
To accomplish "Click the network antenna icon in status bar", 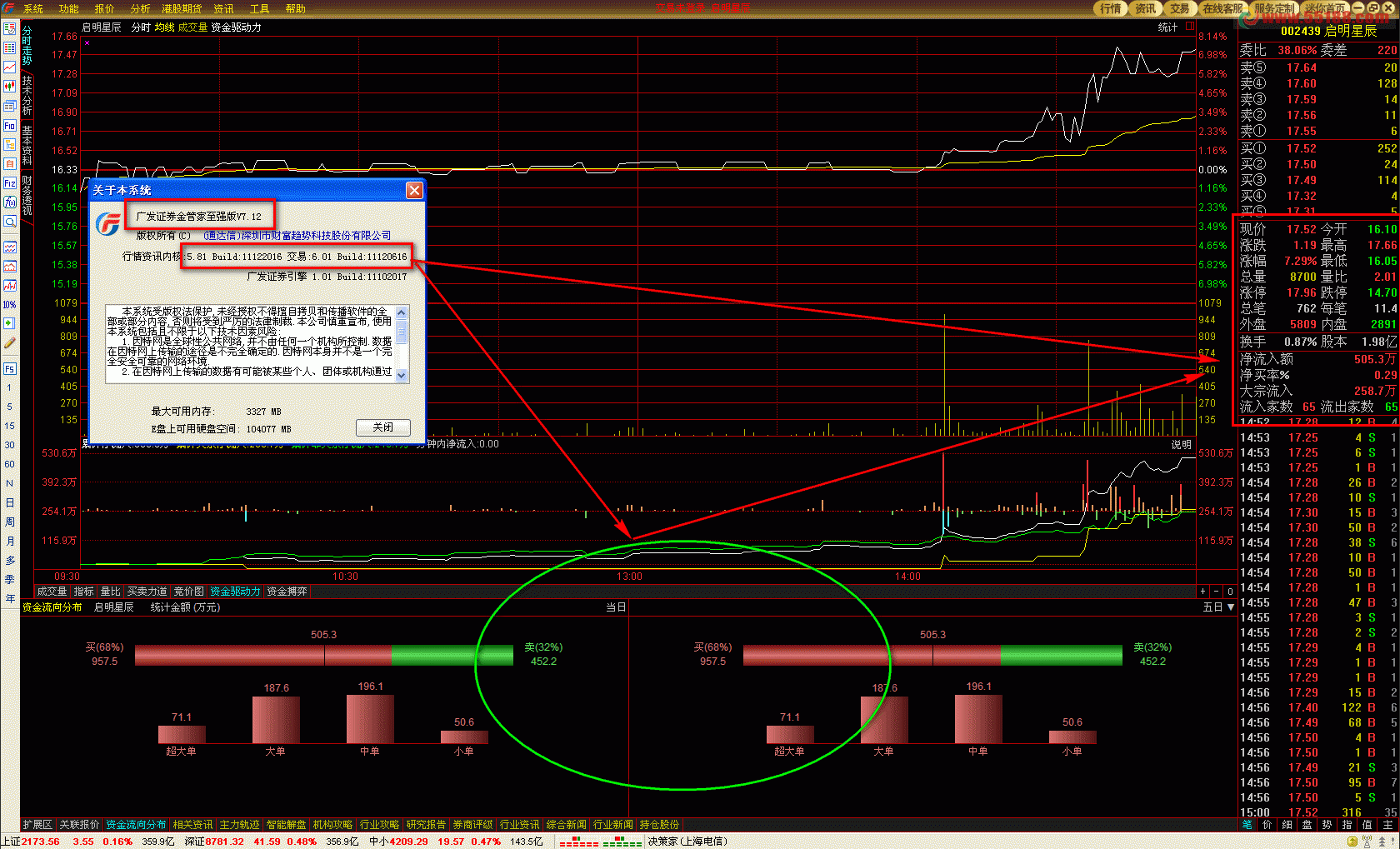I will pyautogui.click(x=1367, y=842).
